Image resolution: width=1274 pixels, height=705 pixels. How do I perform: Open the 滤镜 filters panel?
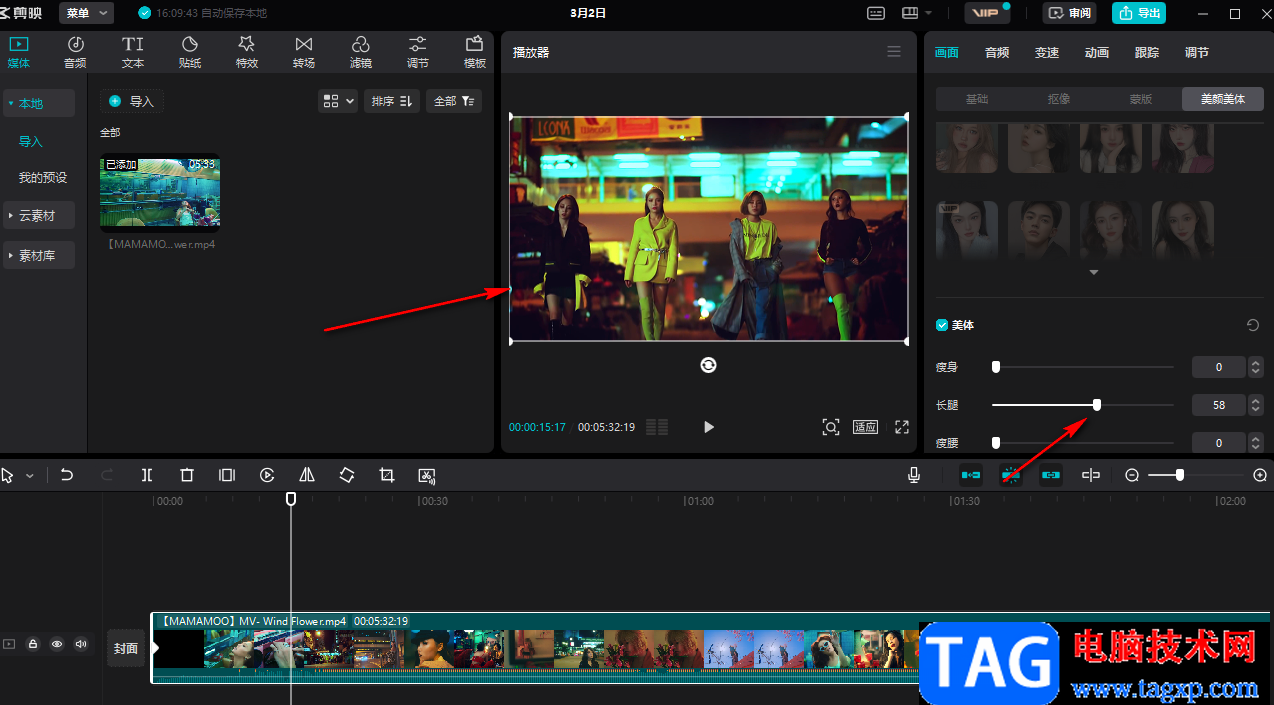click(x=361, y=52)
